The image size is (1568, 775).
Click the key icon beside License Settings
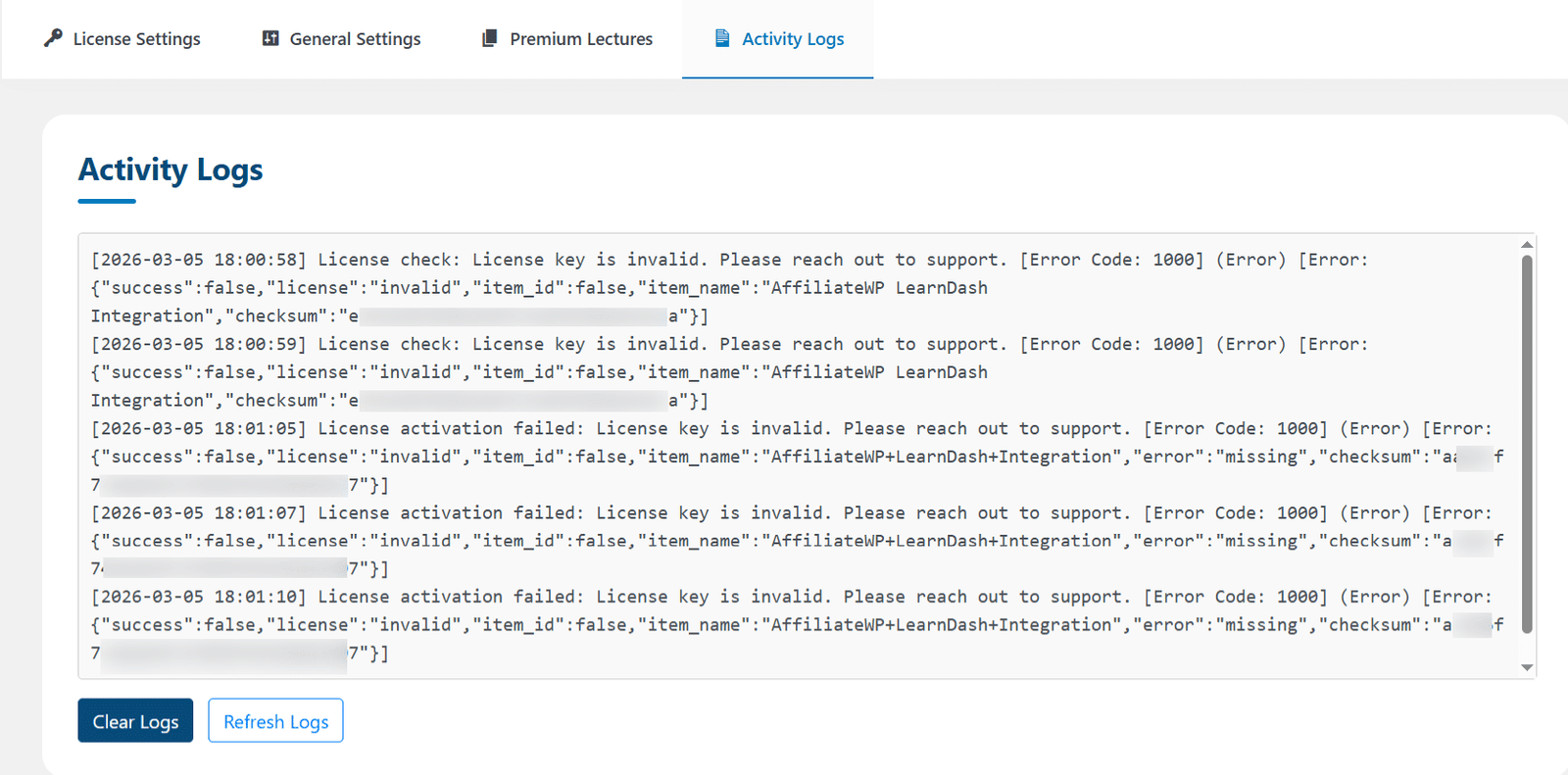click(x=53, y=38)
